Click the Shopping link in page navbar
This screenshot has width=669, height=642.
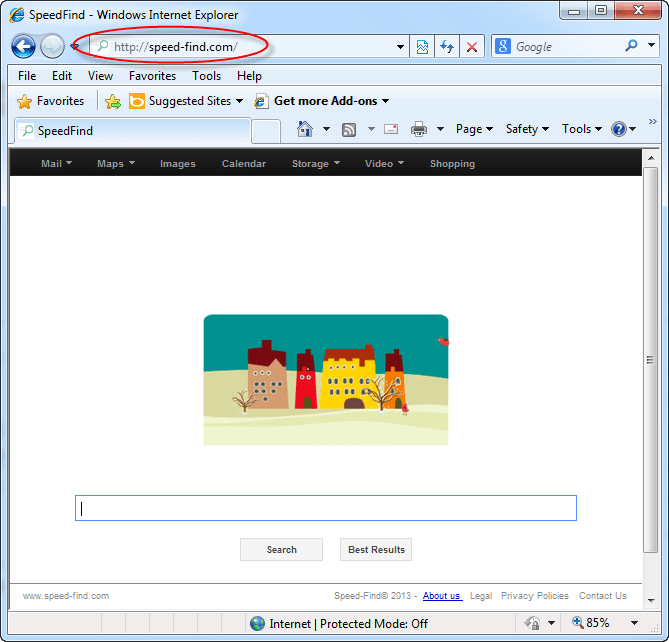coord(452,163)
